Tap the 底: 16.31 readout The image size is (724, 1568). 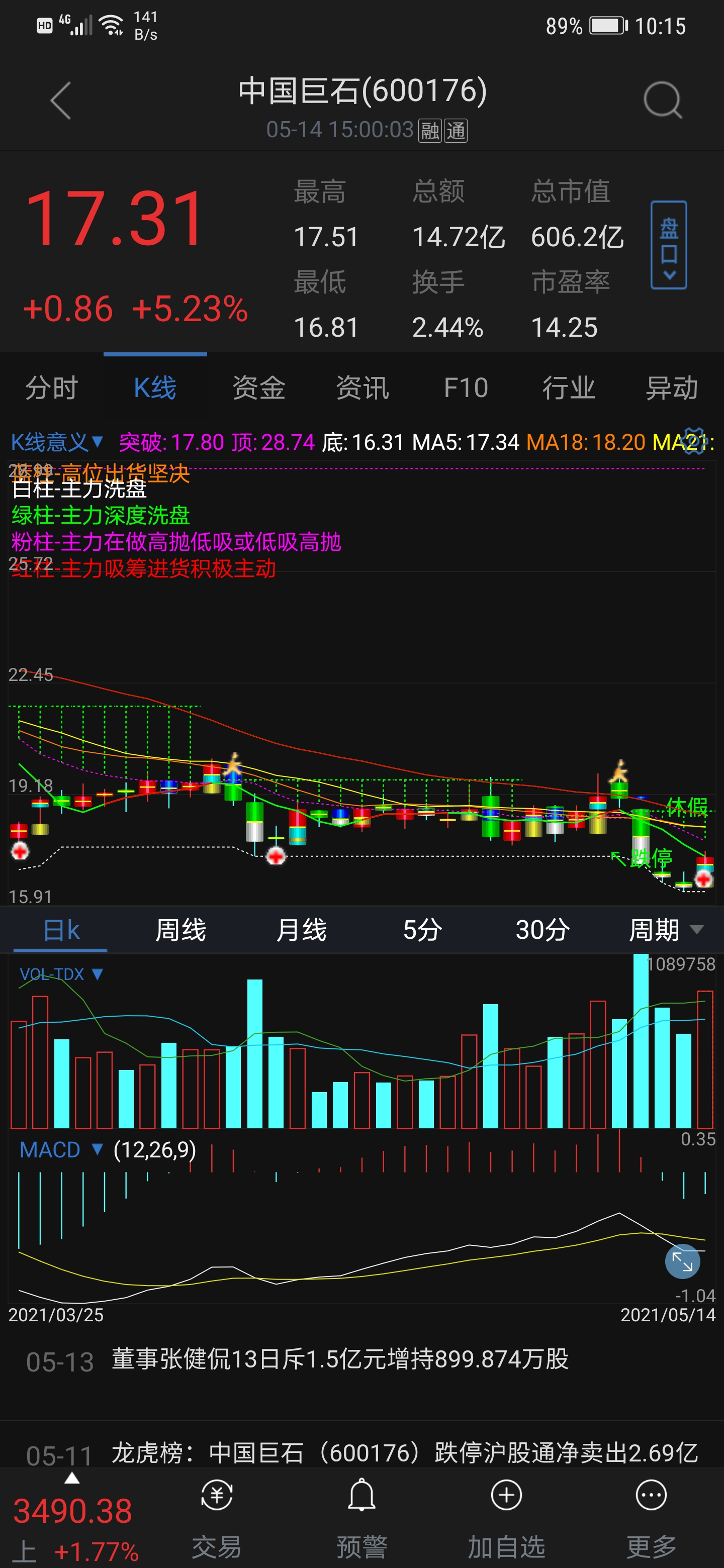[363, 442]
